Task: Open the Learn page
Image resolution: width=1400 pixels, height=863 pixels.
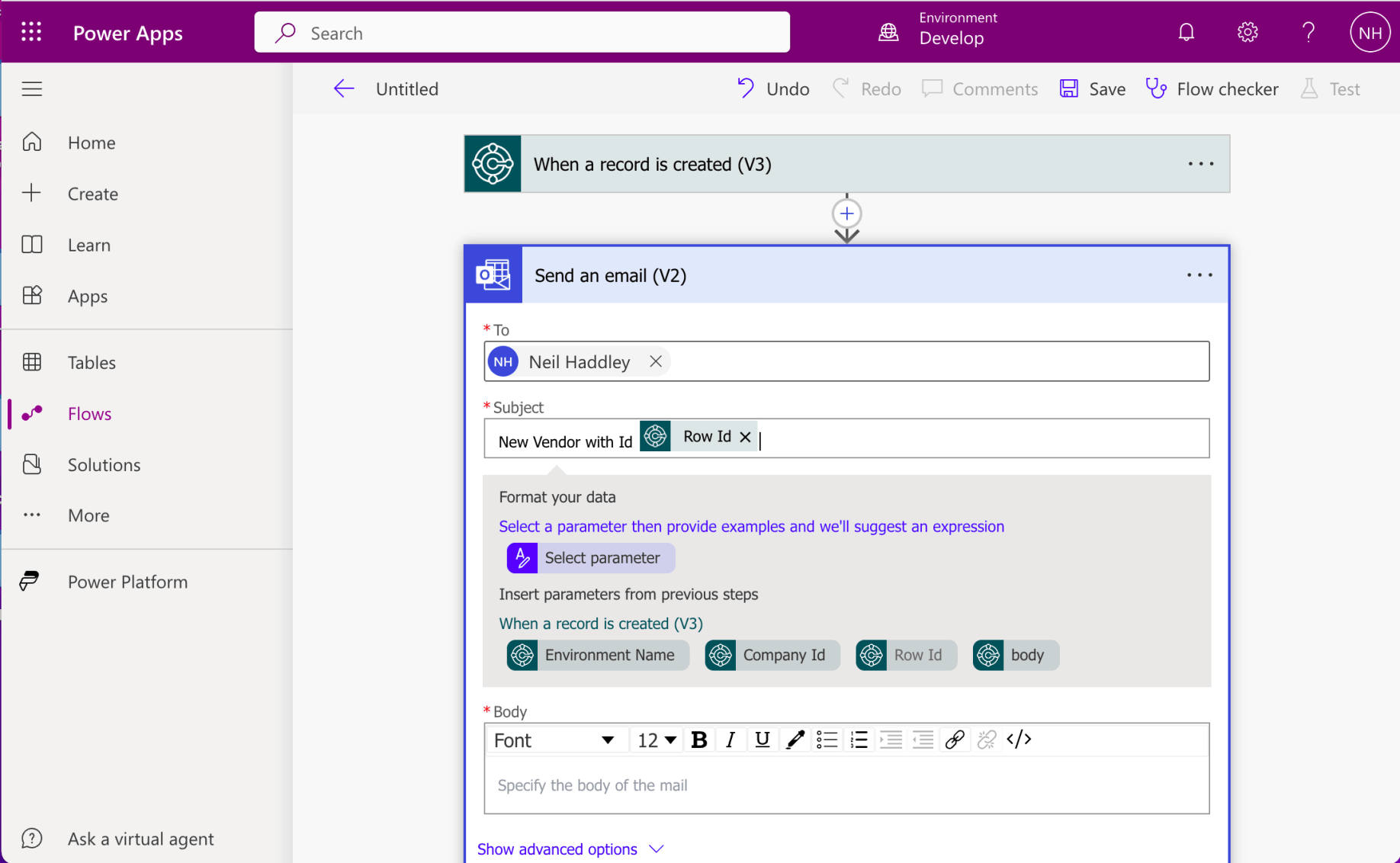Action: pyautogui.click(x=88, y=245)
